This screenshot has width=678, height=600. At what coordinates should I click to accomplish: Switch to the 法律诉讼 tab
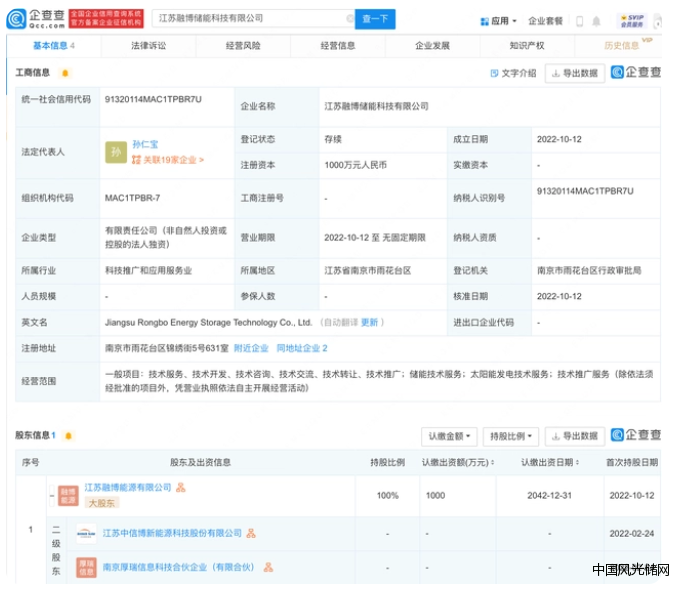coord(148,45)
